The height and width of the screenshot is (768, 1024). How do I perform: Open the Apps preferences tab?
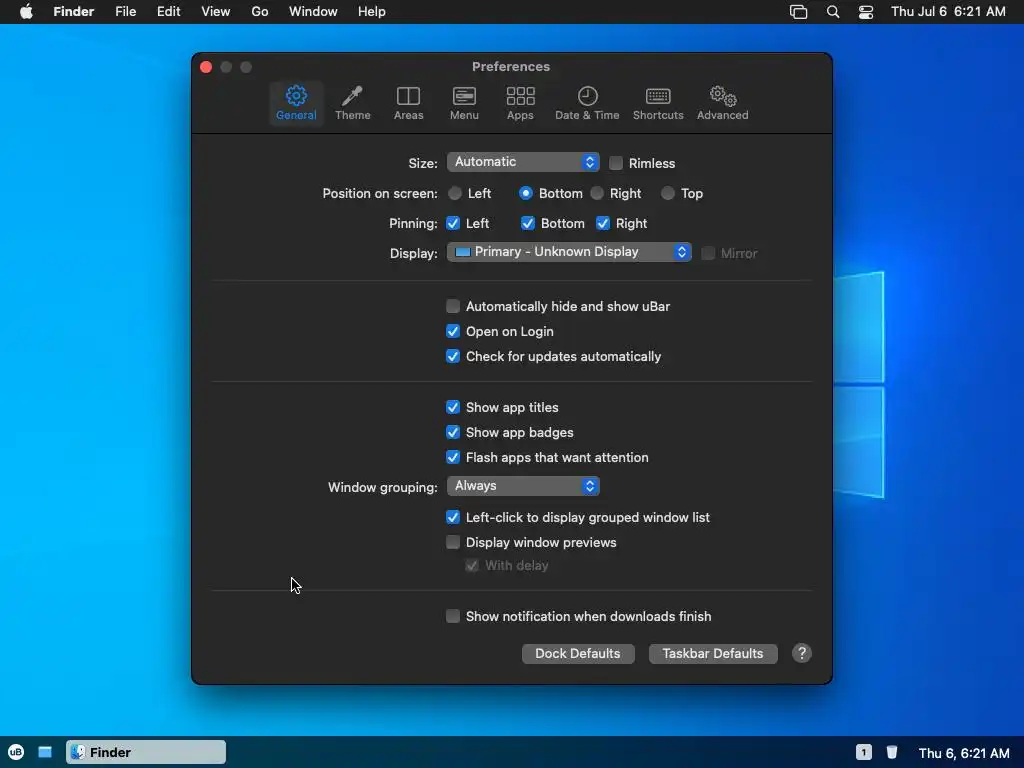click(x=520, y=103)
